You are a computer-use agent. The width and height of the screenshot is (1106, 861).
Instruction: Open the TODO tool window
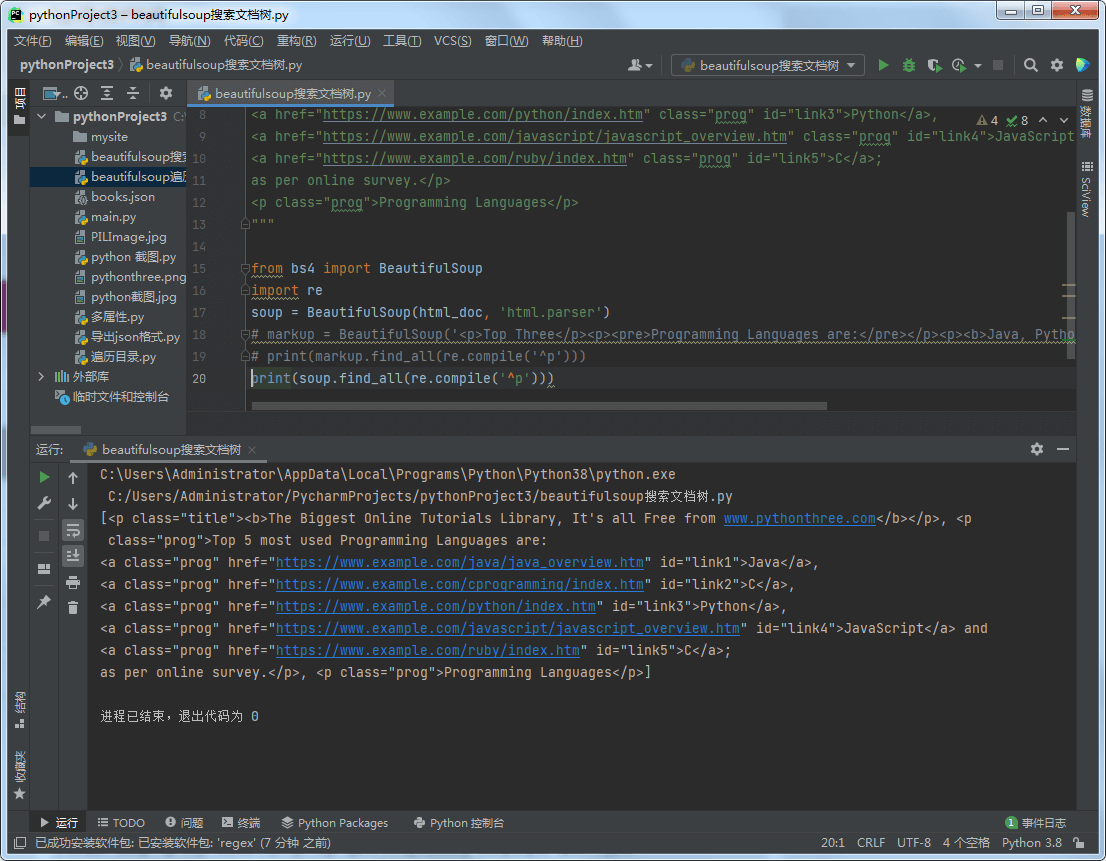tap(121, 823)
